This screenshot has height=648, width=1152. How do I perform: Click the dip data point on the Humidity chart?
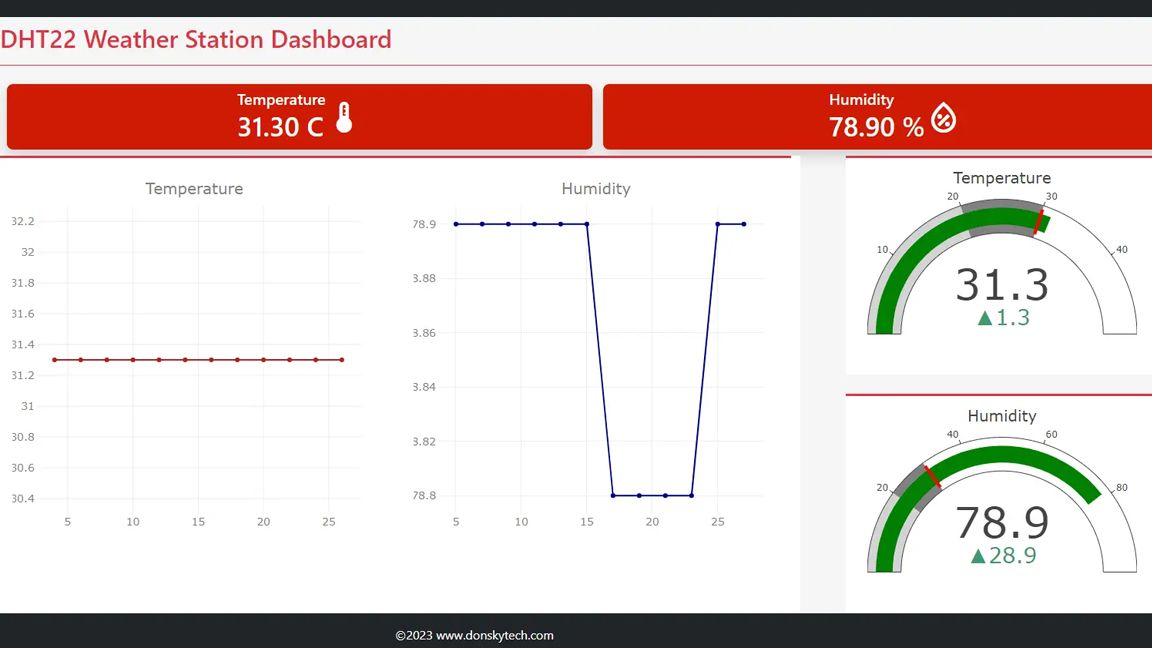[x=637, y=494]
